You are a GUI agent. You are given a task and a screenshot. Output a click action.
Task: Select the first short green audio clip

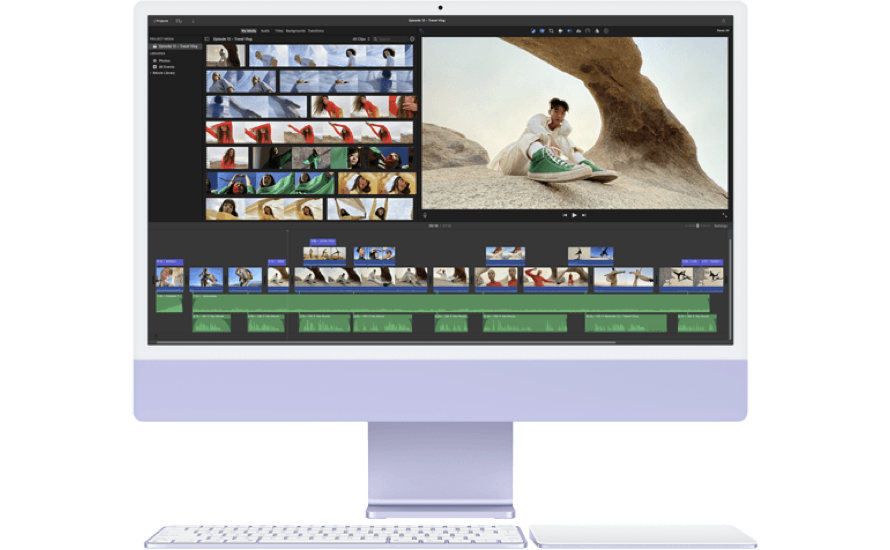click(170, 303)
